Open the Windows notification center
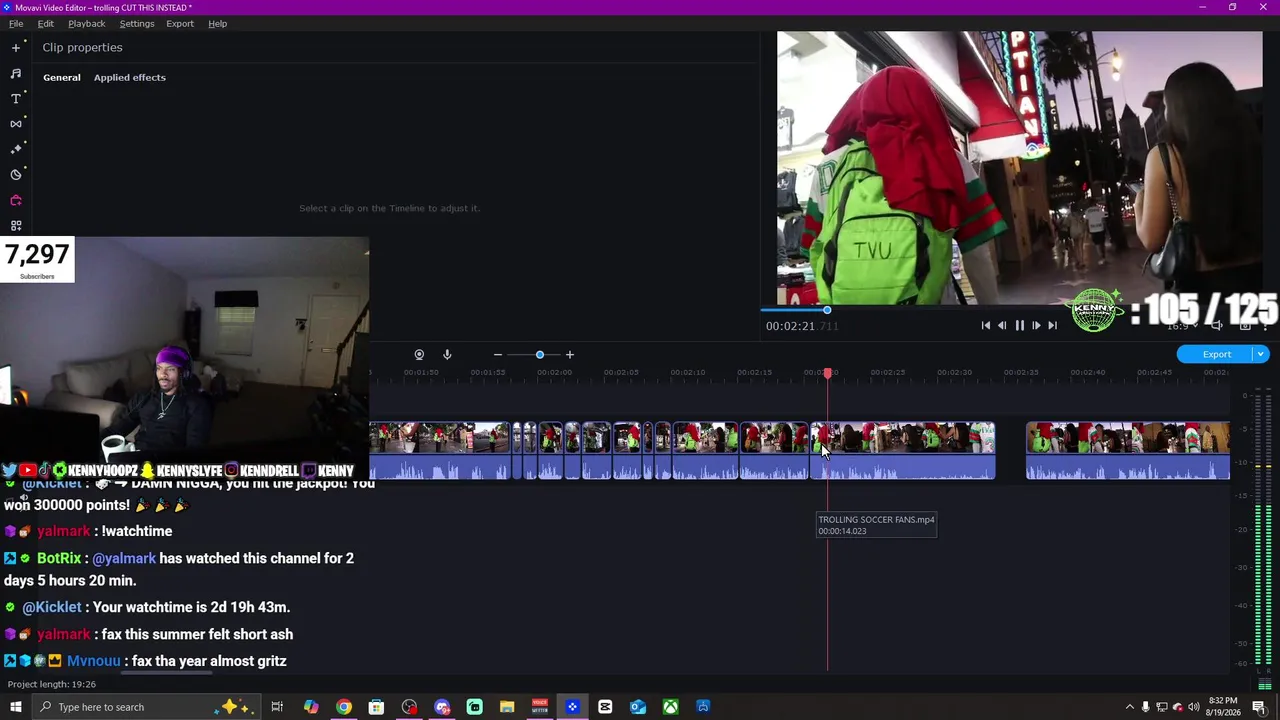This screenshot has height=720, width=1280. pyautogui.click(x=1260, y=707)
